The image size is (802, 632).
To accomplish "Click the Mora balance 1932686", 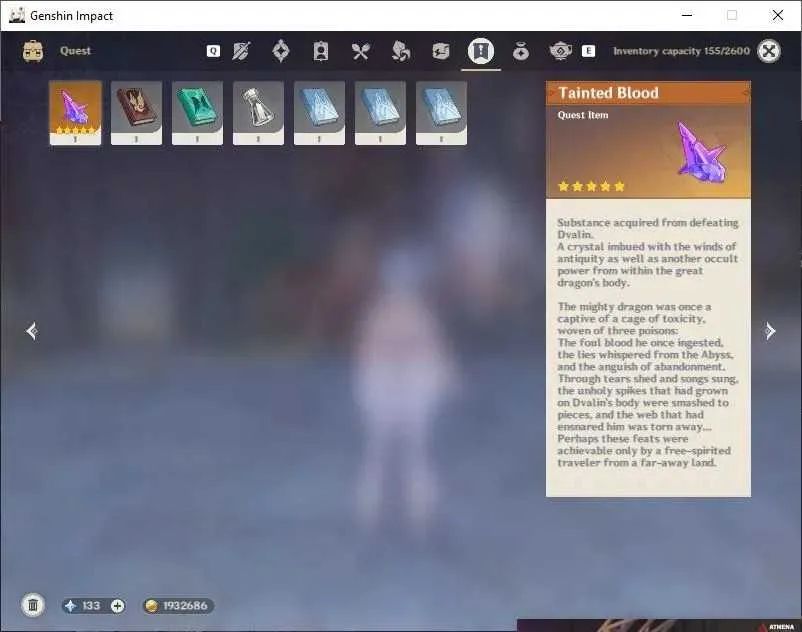I will (x=178, y=606).
